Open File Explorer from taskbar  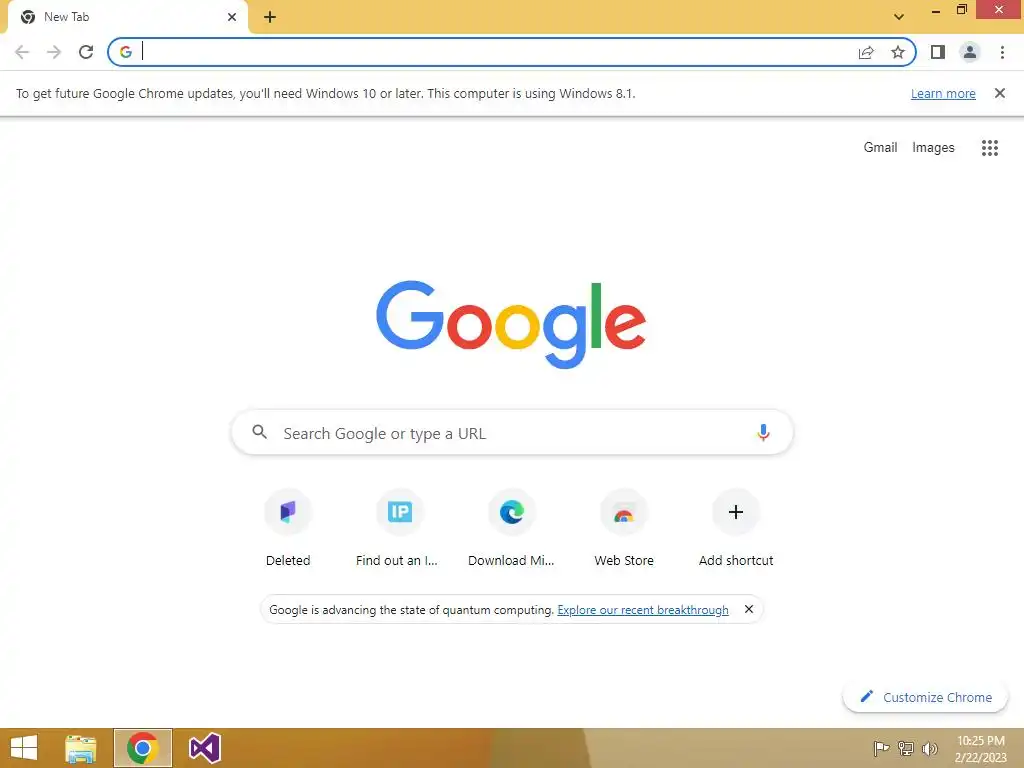(x=81, y=748)
